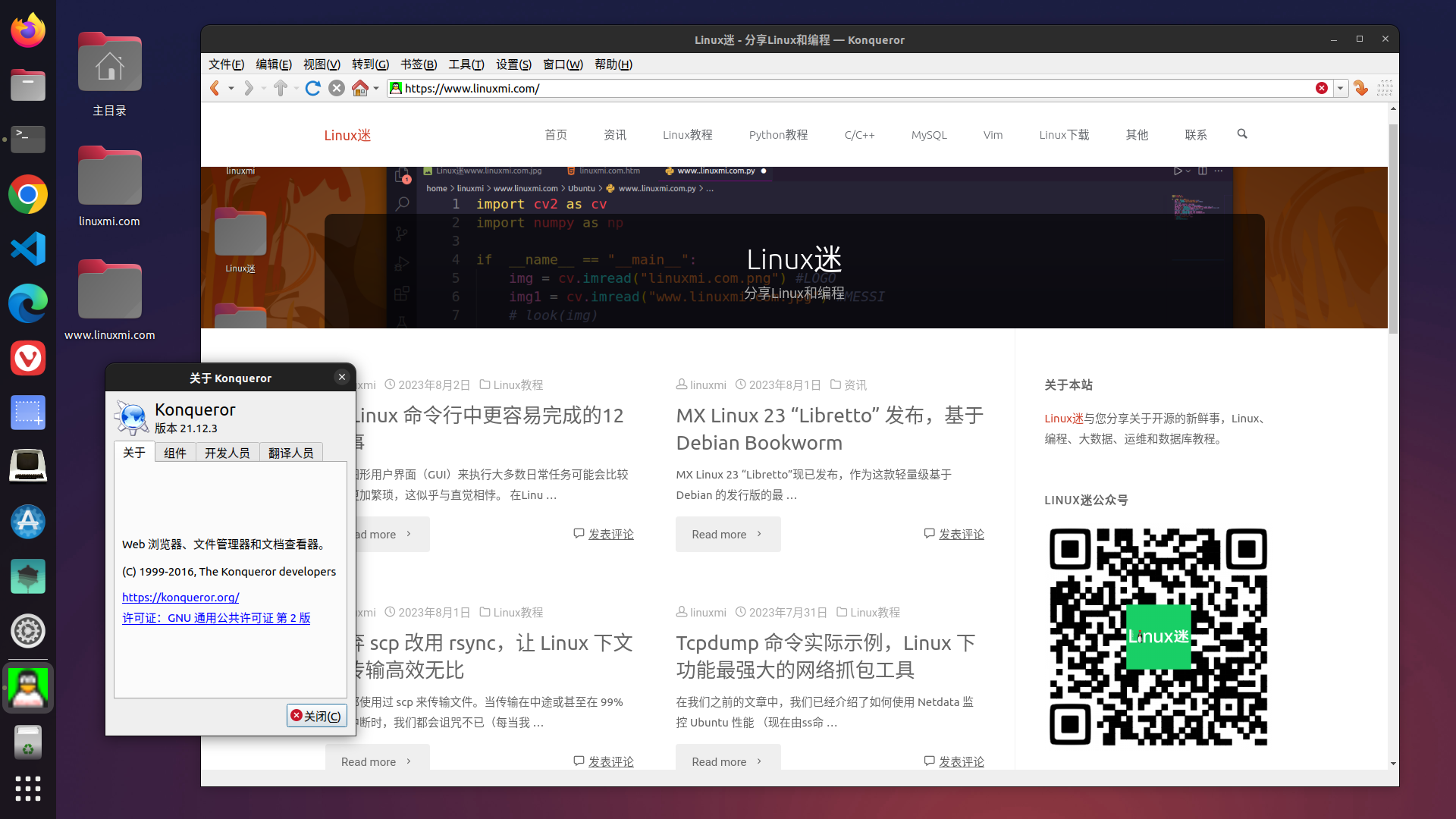Click the Forward arrow in Konqueror toolbar
The image size is (1456, 819).
coord(248,88)
